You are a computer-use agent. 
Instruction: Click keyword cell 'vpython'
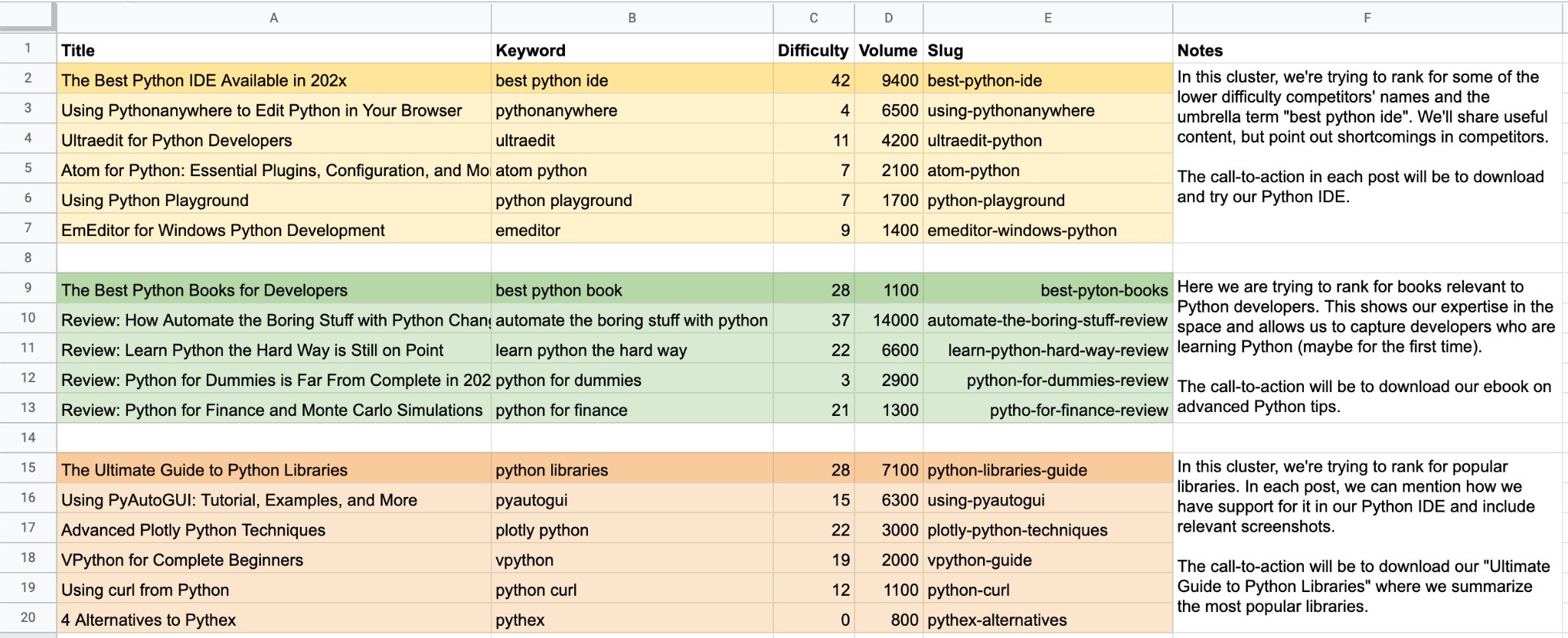click(632, 558)
